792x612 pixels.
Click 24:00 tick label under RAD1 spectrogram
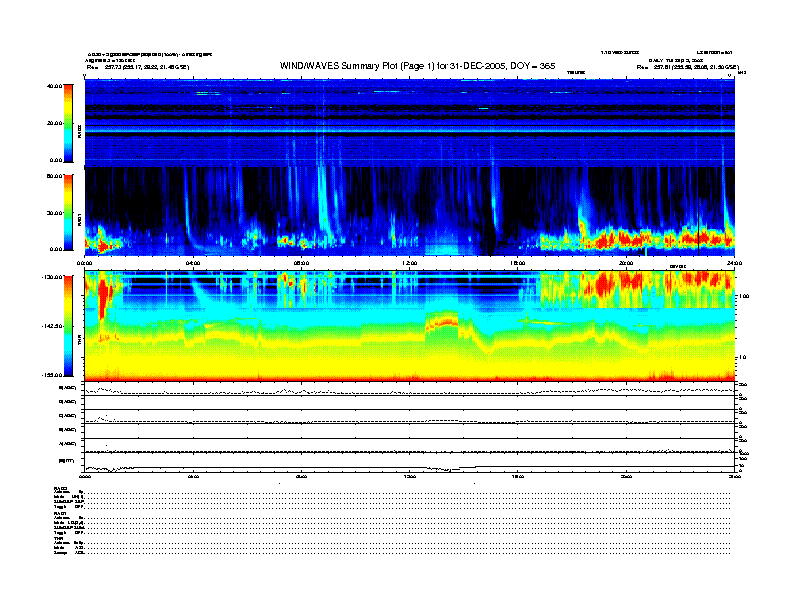(734, 263)
